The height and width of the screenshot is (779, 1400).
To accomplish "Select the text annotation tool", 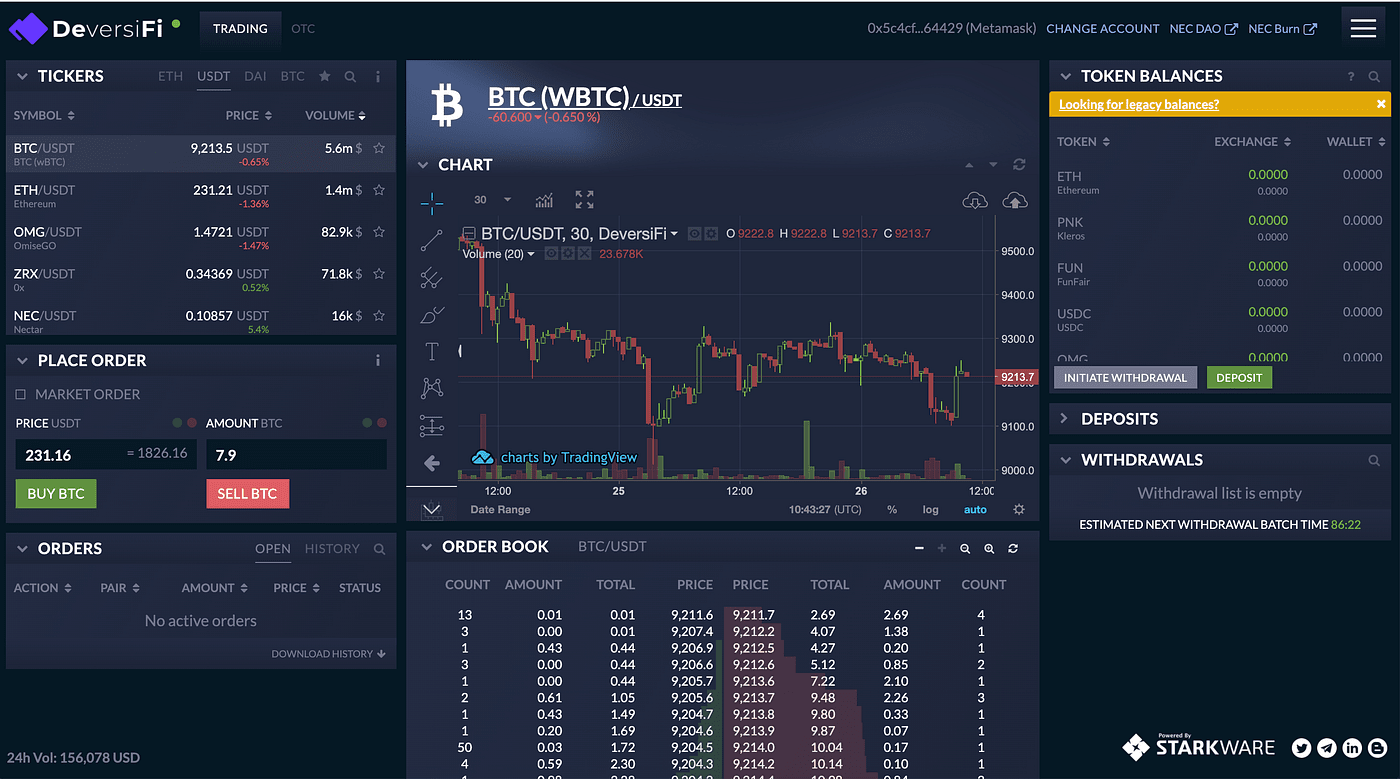I will pos(432,351).
